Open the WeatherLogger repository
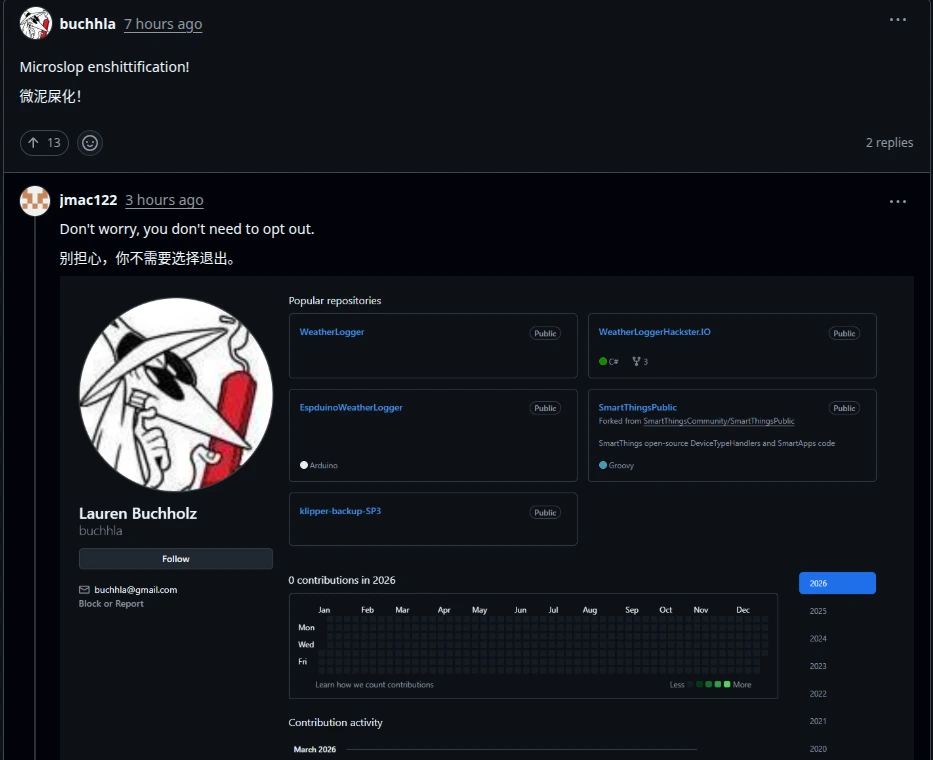933x760 pixels. 332,332
